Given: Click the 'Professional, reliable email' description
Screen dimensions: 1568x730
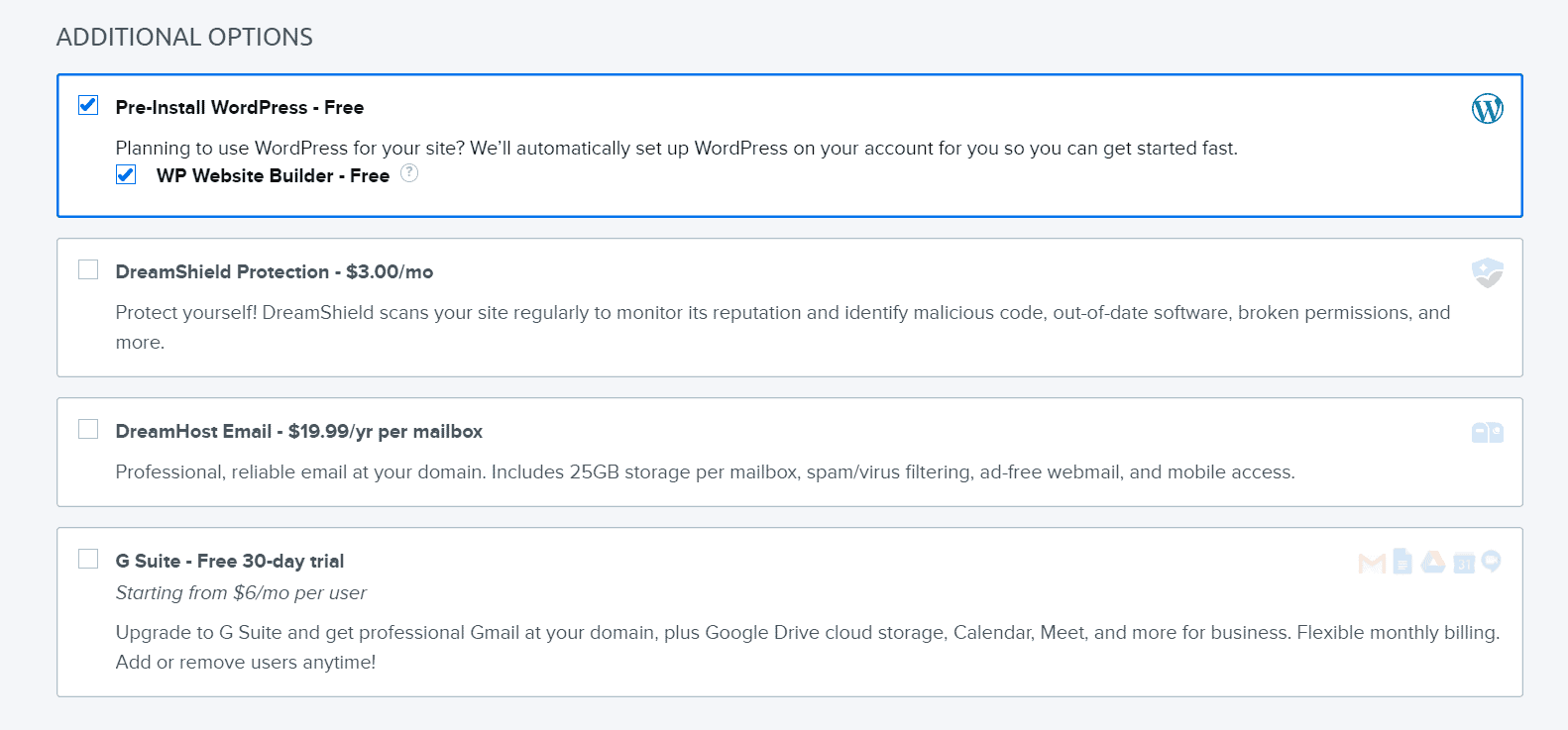Looking at the screenshot, I should tap(706, 471).
